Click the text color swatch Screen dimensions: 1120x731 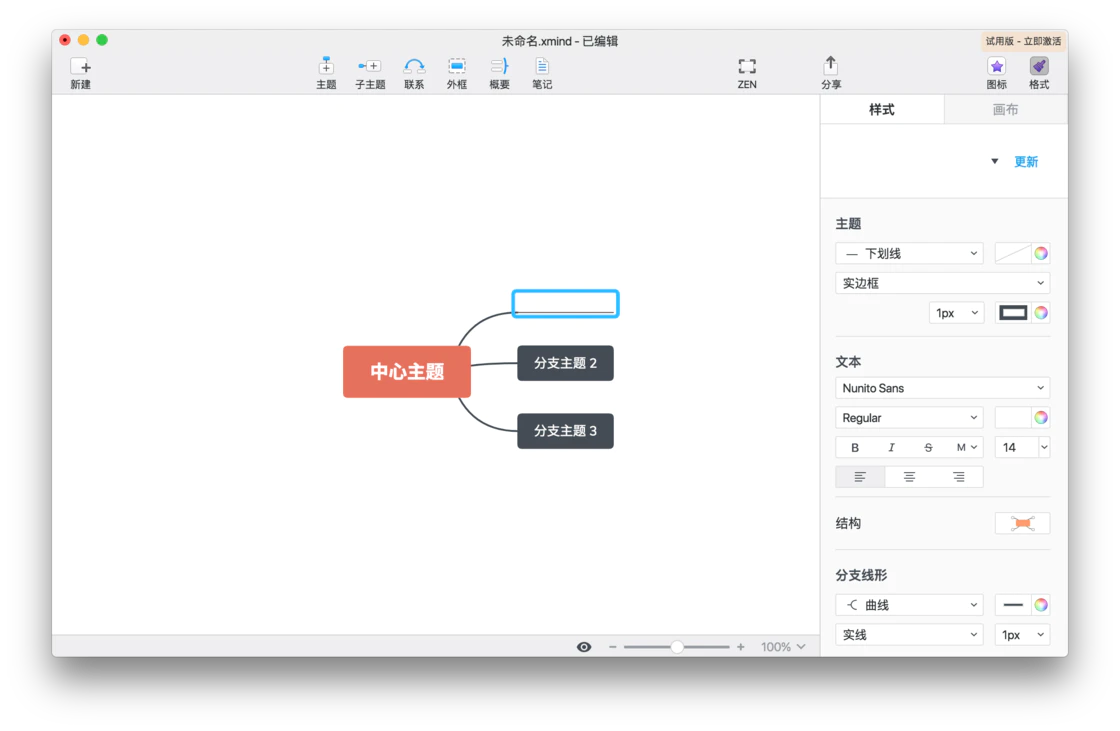pos(1013,417)
